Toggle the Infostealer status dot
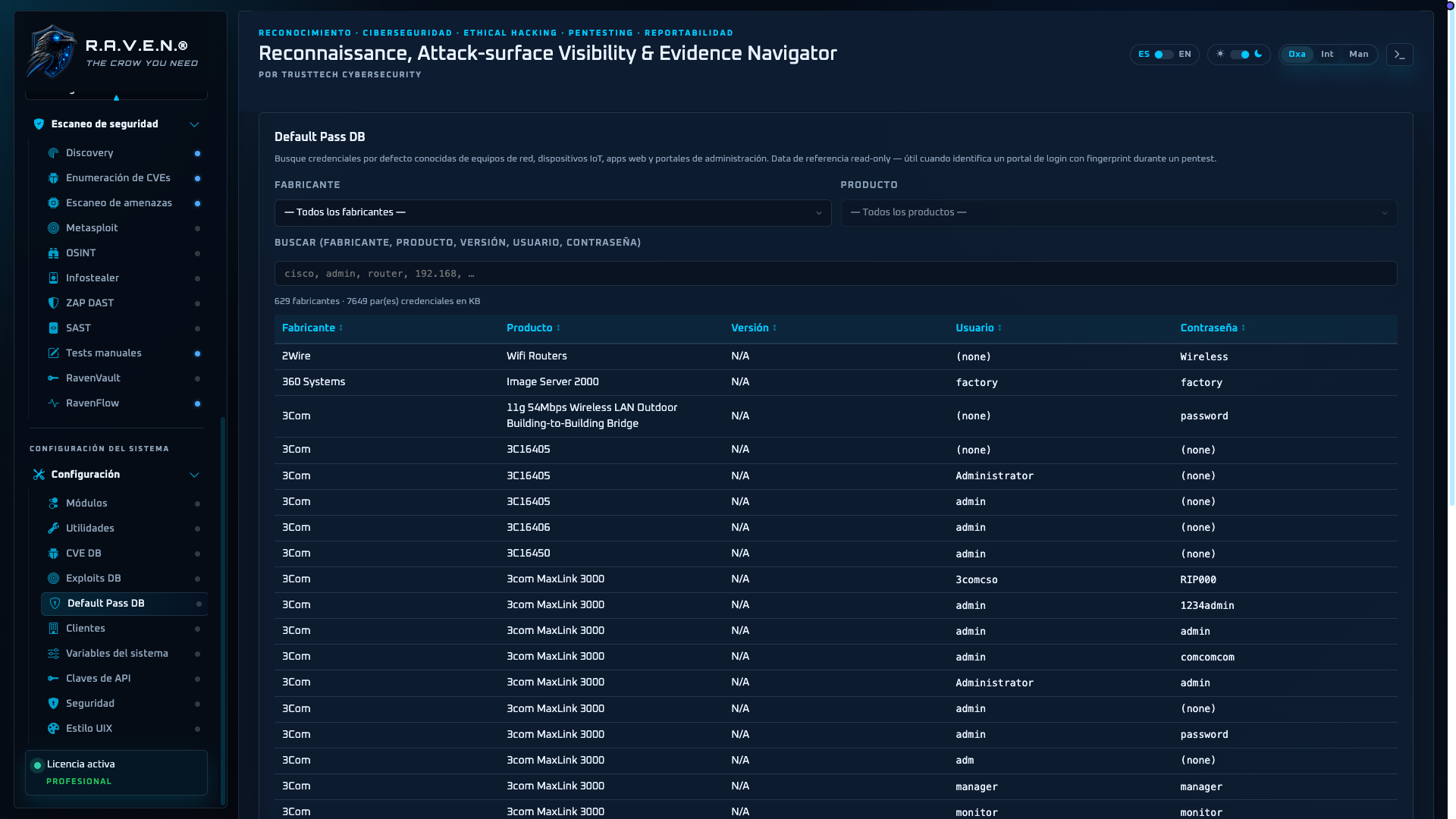The image size is (1456, 819). tap(197, 279)
